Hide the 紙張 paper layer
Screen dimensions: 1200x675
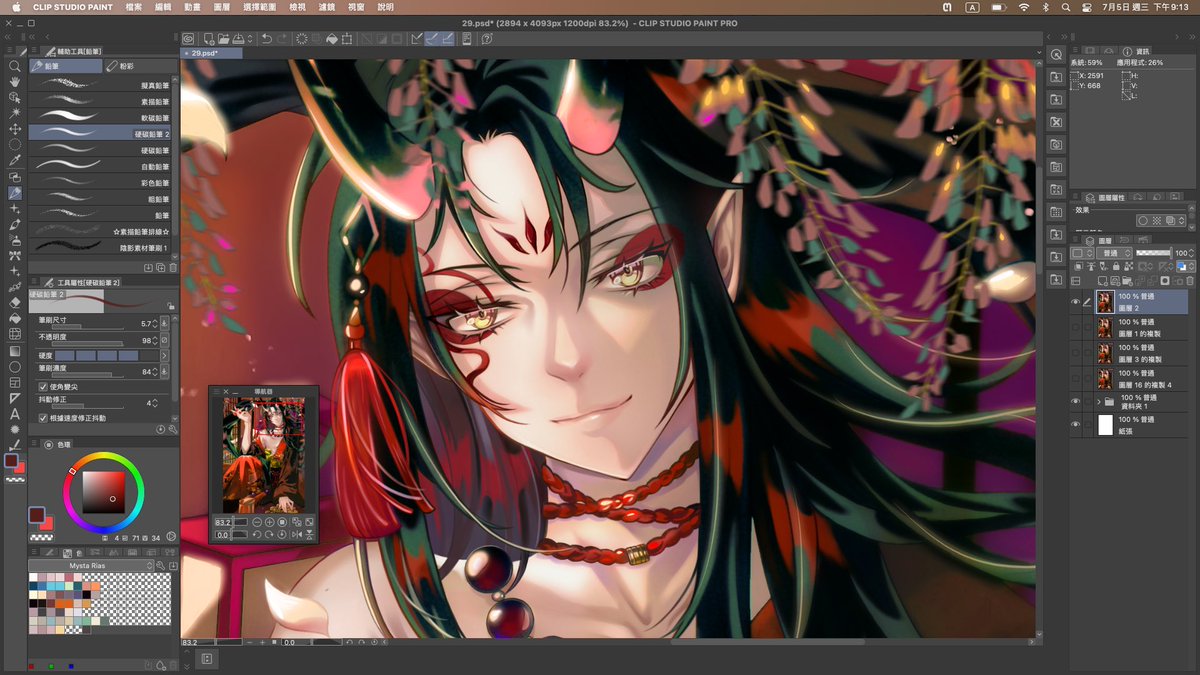point(1076,425)
